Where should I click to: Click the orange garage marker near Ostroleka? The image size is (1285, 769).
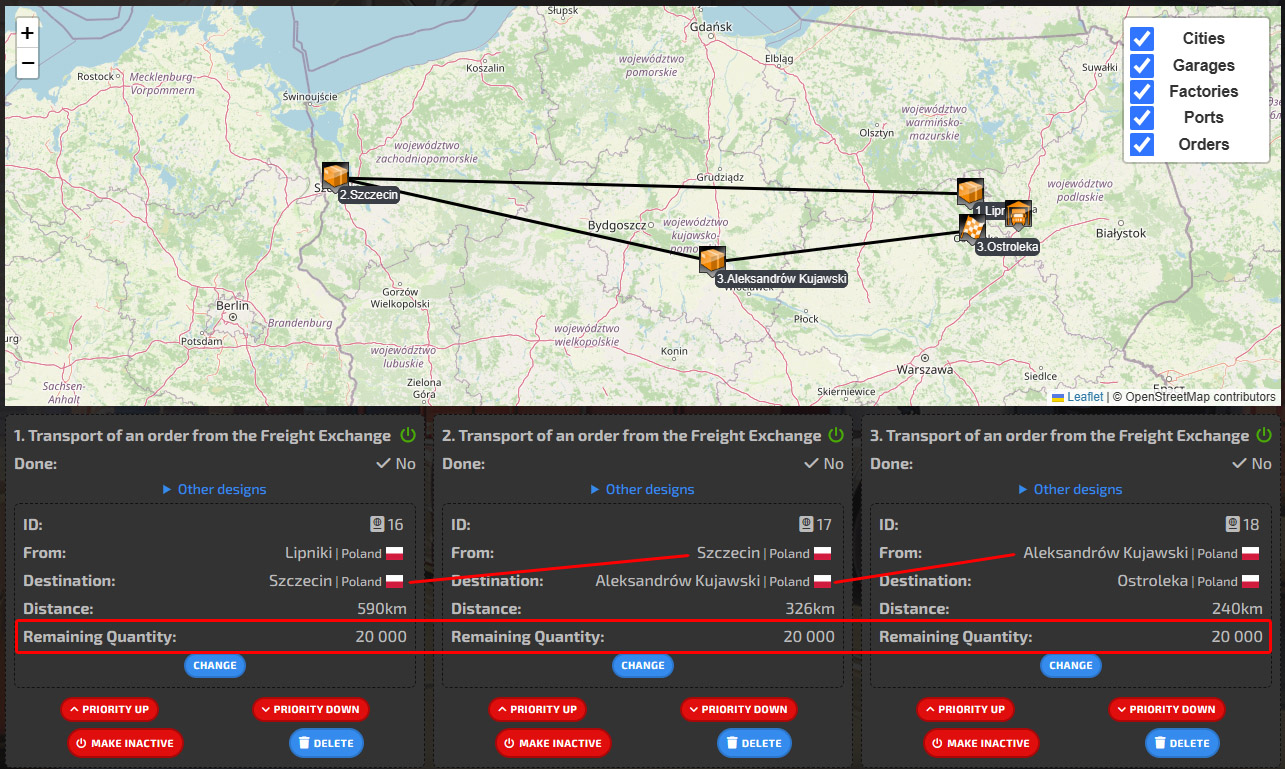[1018, 213]
